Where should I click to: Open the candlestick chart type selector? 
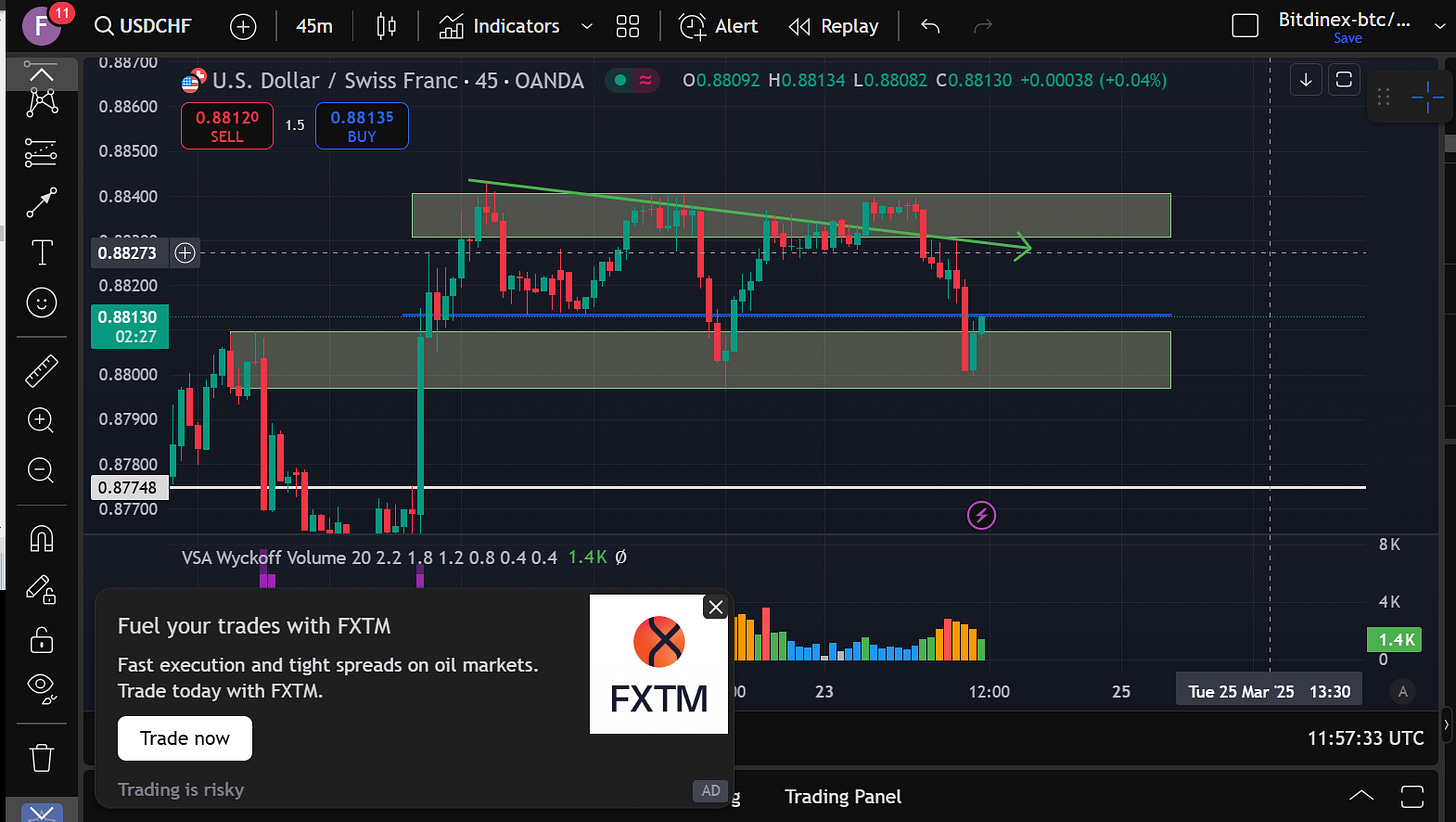[x=386, y=26]
